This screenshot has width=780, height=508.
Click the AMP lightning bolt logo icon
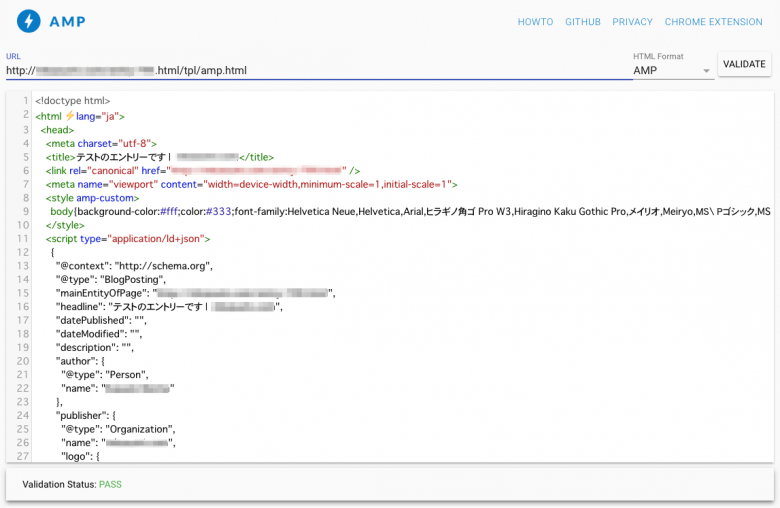[x=30, y=21]
